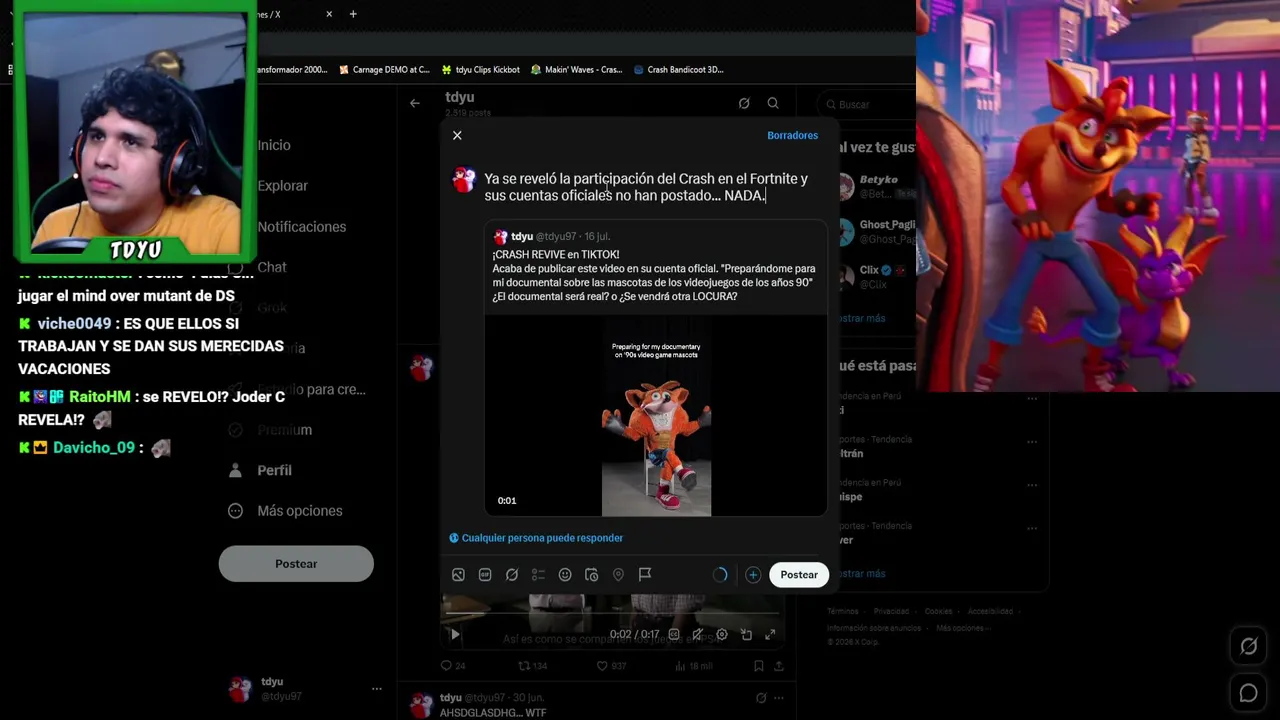This screenshot has width=1280, height=720.
Task: Open Grok enhance icon in composer toolbar
Action: click(x=512, y=575)
